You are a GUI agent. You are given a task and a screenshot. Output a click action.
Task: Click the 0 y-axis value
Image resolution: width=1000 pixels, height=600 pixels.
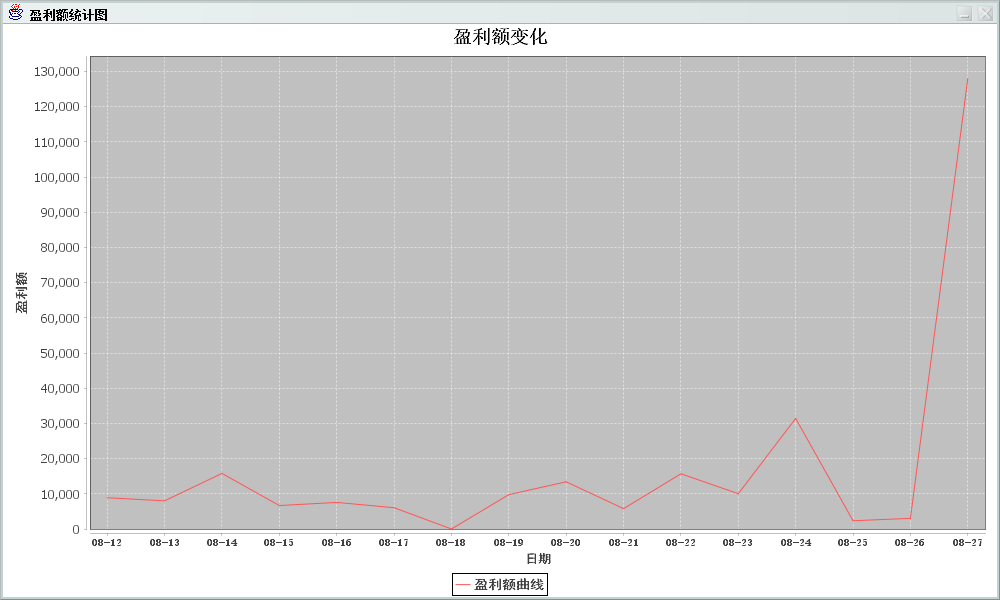[x=76, y=529]
